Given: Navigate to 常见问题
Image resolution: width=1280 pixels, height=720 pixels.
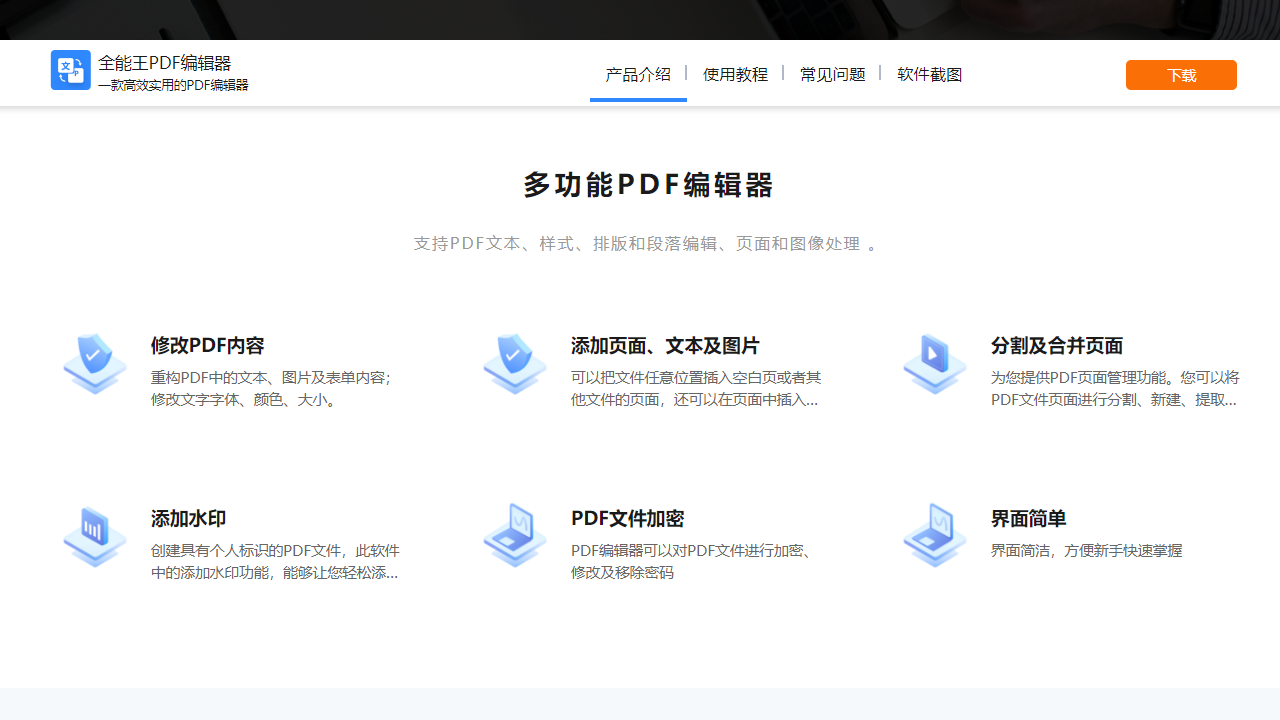Looking at the screenshot, I should pyautogui.click(x=832, y=73).
